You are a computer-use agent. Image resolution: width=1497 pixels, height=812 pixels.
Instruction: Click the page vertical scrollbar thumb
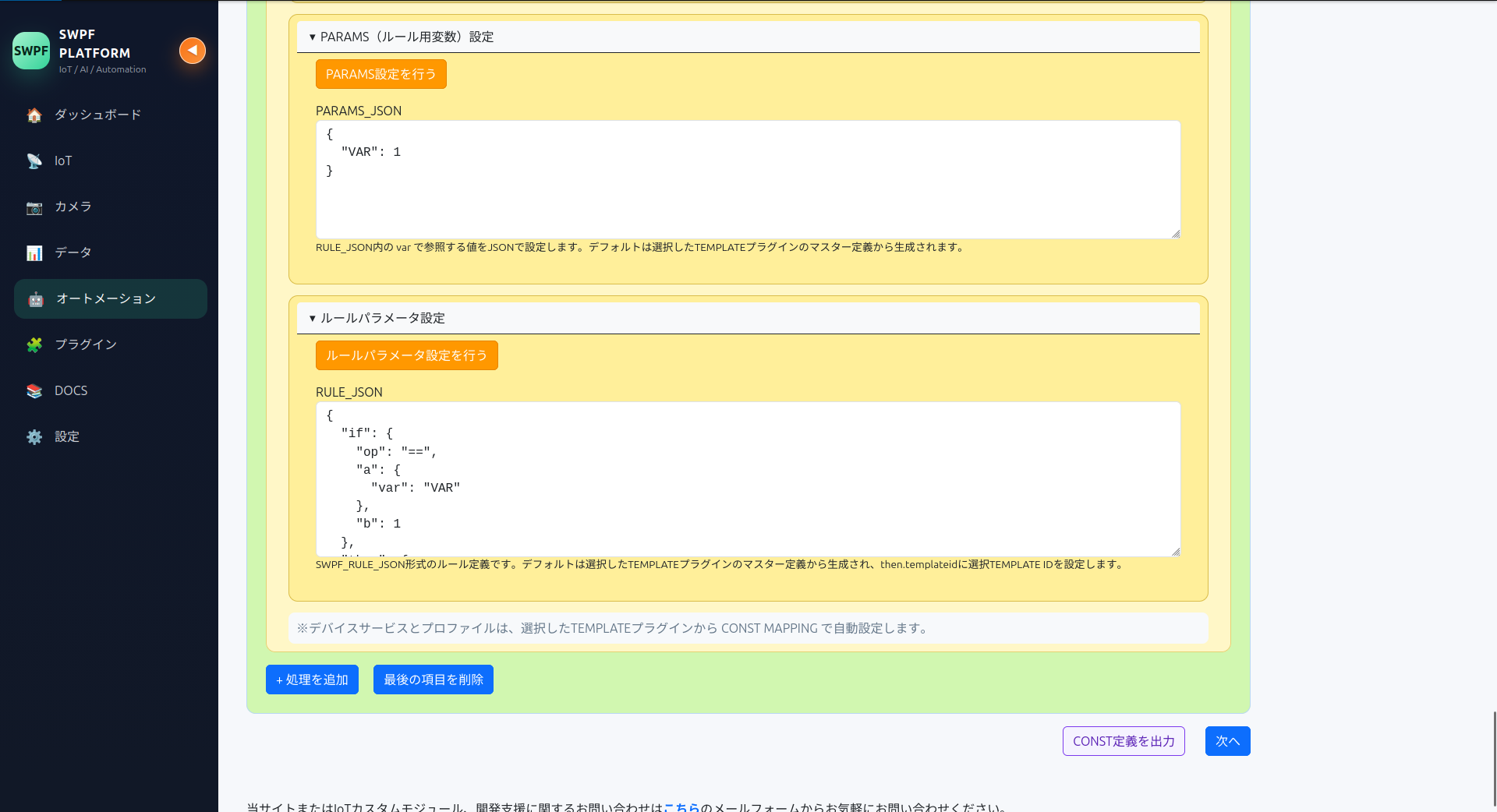(x=1494, y=758)
